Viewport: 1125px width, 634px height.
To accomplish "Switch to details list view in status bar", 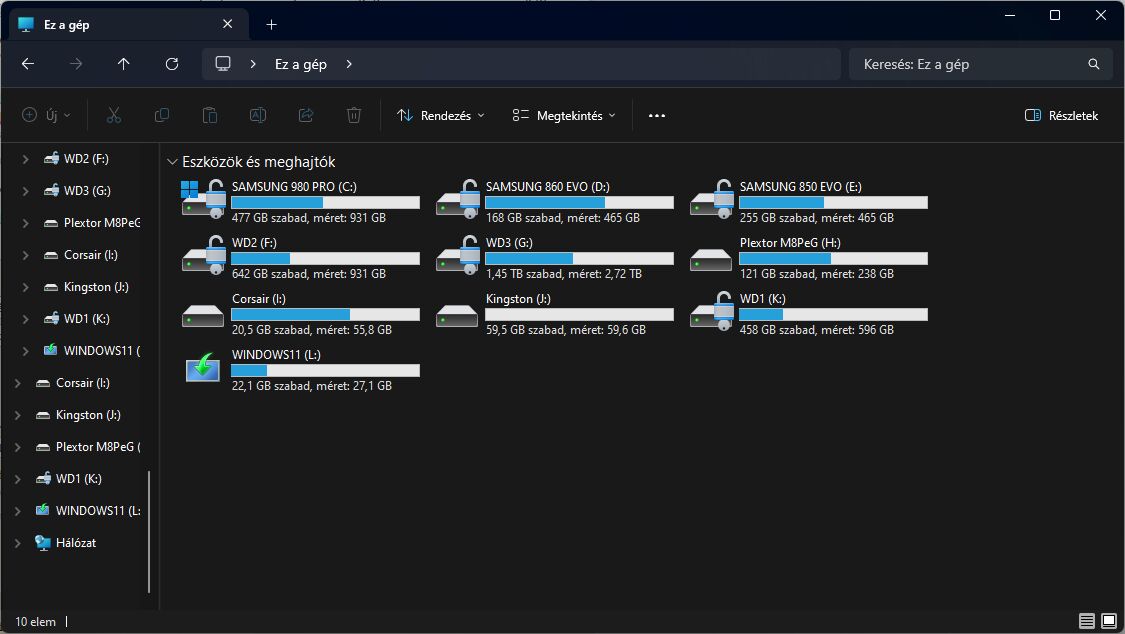I will (x=1087, y=621).
